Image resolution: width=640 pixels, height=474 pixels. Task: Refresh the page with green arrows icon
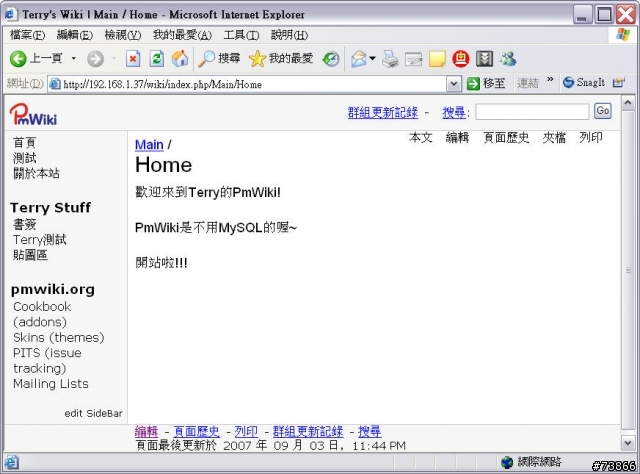coord(157,59)
